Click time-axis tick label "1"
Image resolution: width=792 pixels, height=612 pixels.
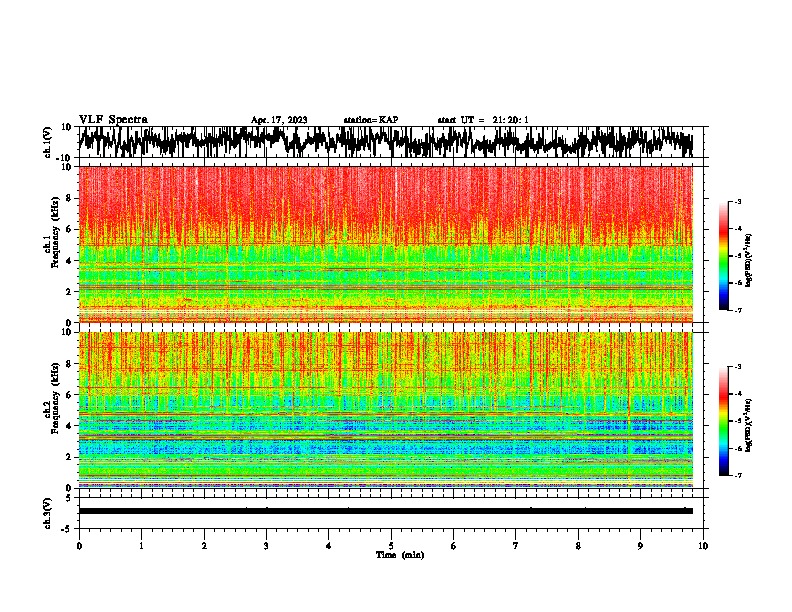142,546
